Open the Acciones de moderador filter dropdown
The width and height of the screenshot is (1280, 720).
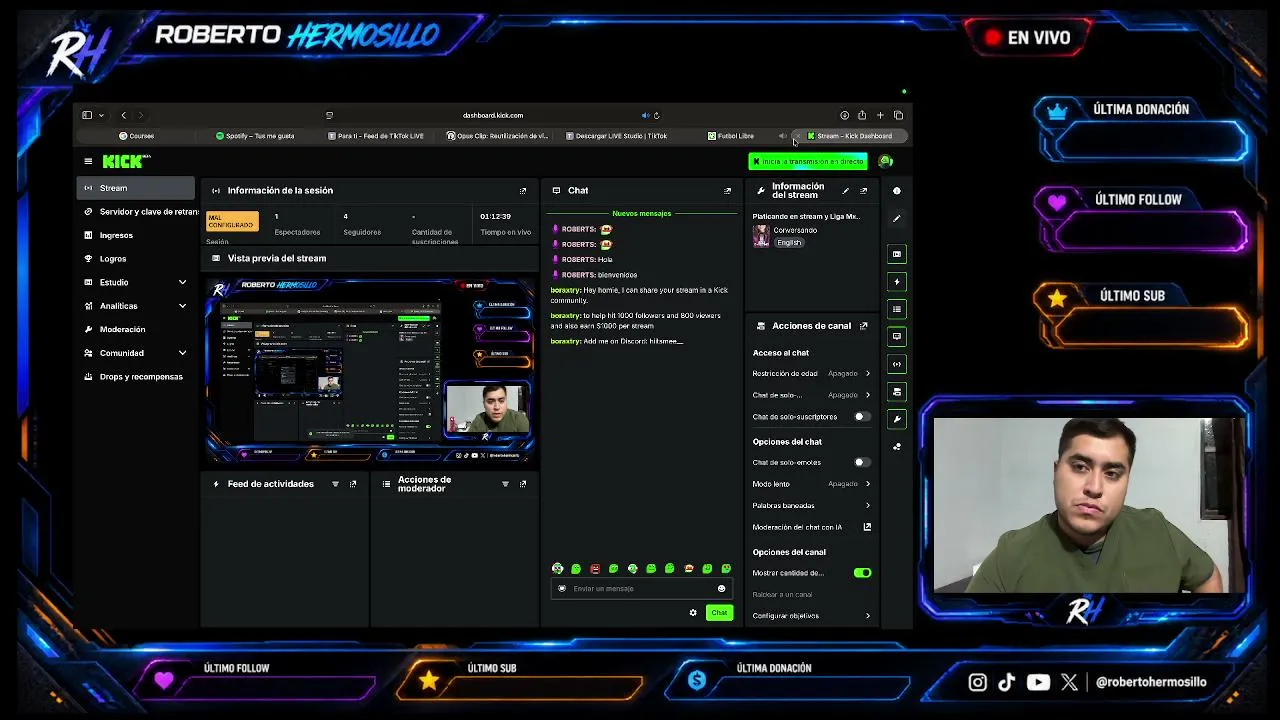point(505,484)
